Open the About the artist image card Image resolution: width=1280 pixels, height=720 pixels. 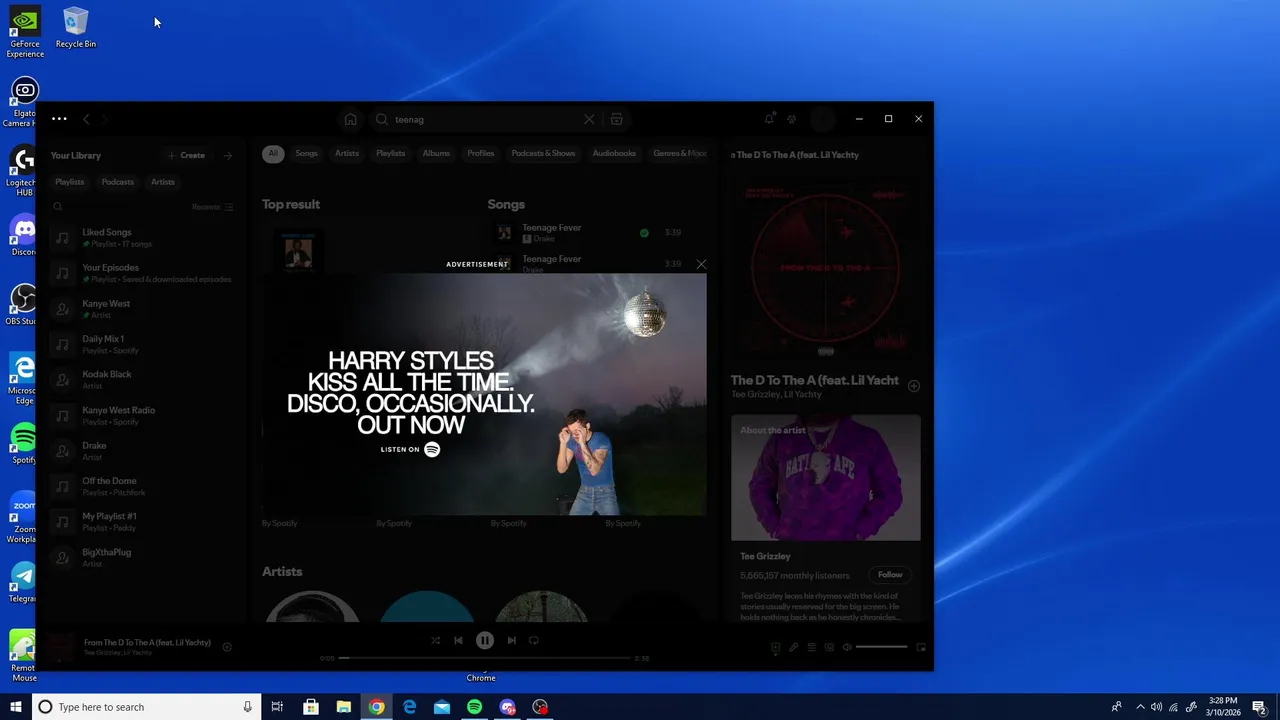point(825,478)
